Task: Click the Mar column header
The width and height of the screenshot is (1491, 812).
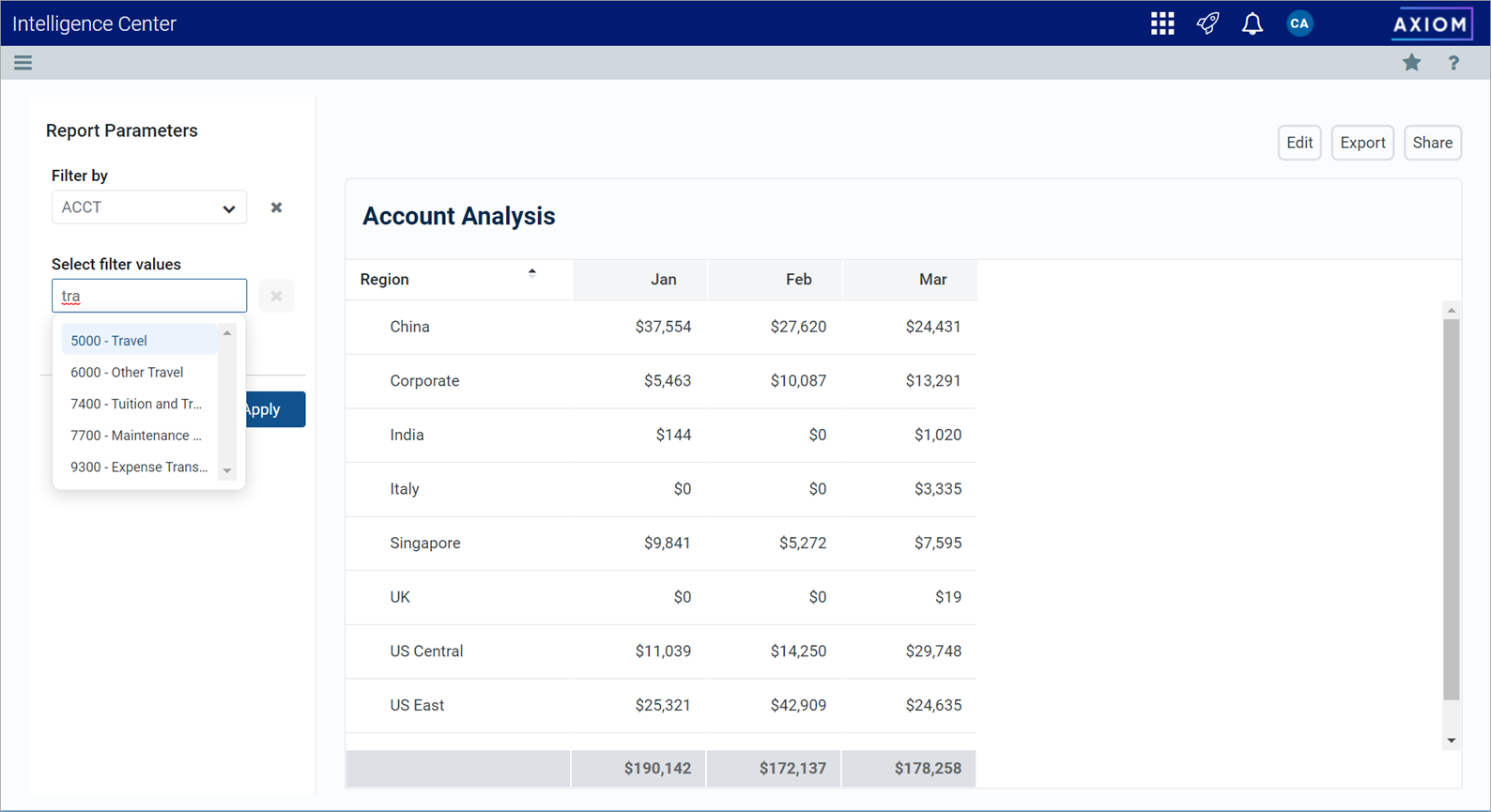Action: click(x=910, y=280)
